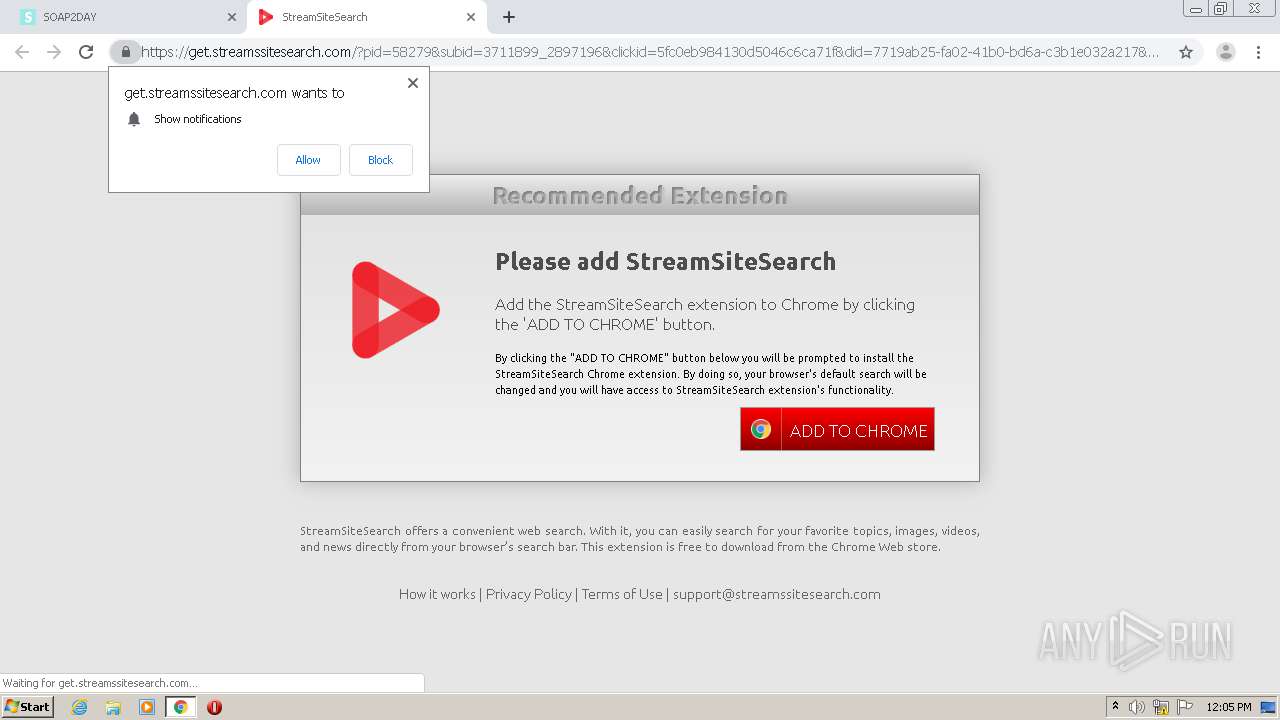Viewport: 1280px width, 720px height.
Task: Open the Terms of Use link
Action: (622, 594)
